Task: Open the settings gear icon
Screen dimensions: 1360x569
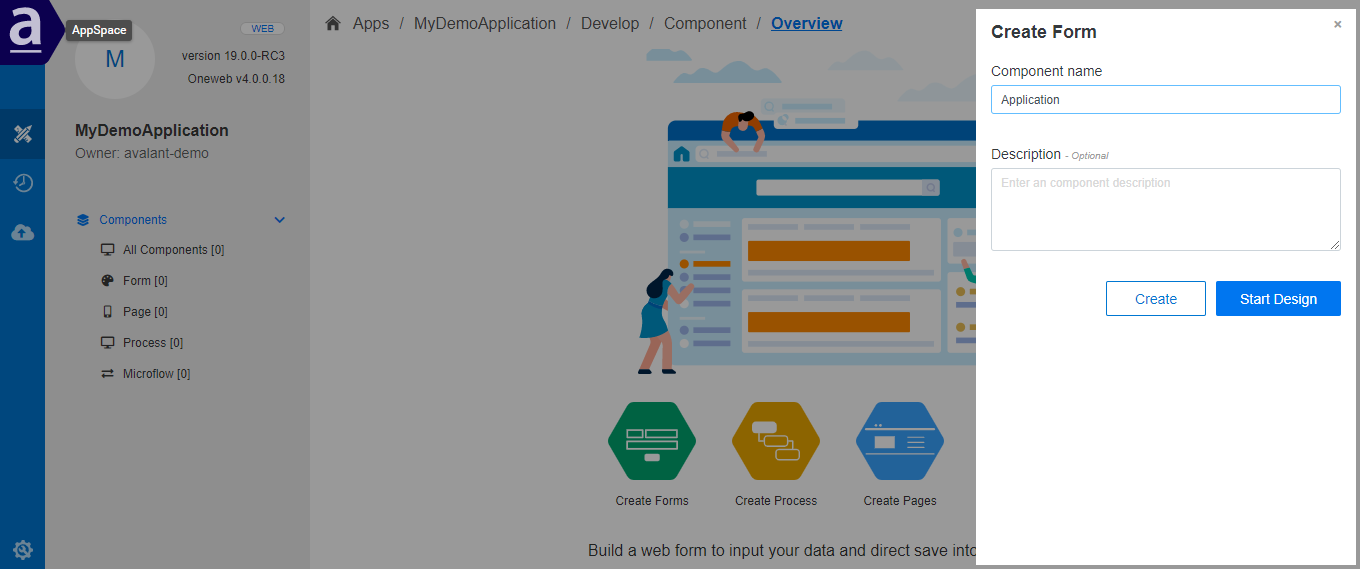Action: (22, 549)
